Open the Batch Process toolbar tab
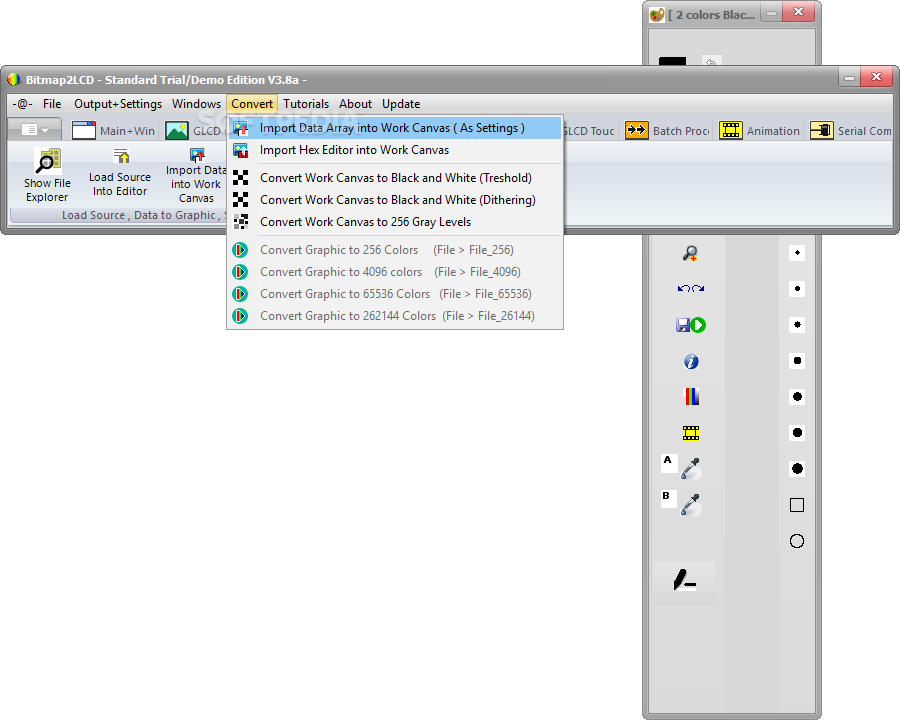The image size is (900, 720). tap(668, 131)
